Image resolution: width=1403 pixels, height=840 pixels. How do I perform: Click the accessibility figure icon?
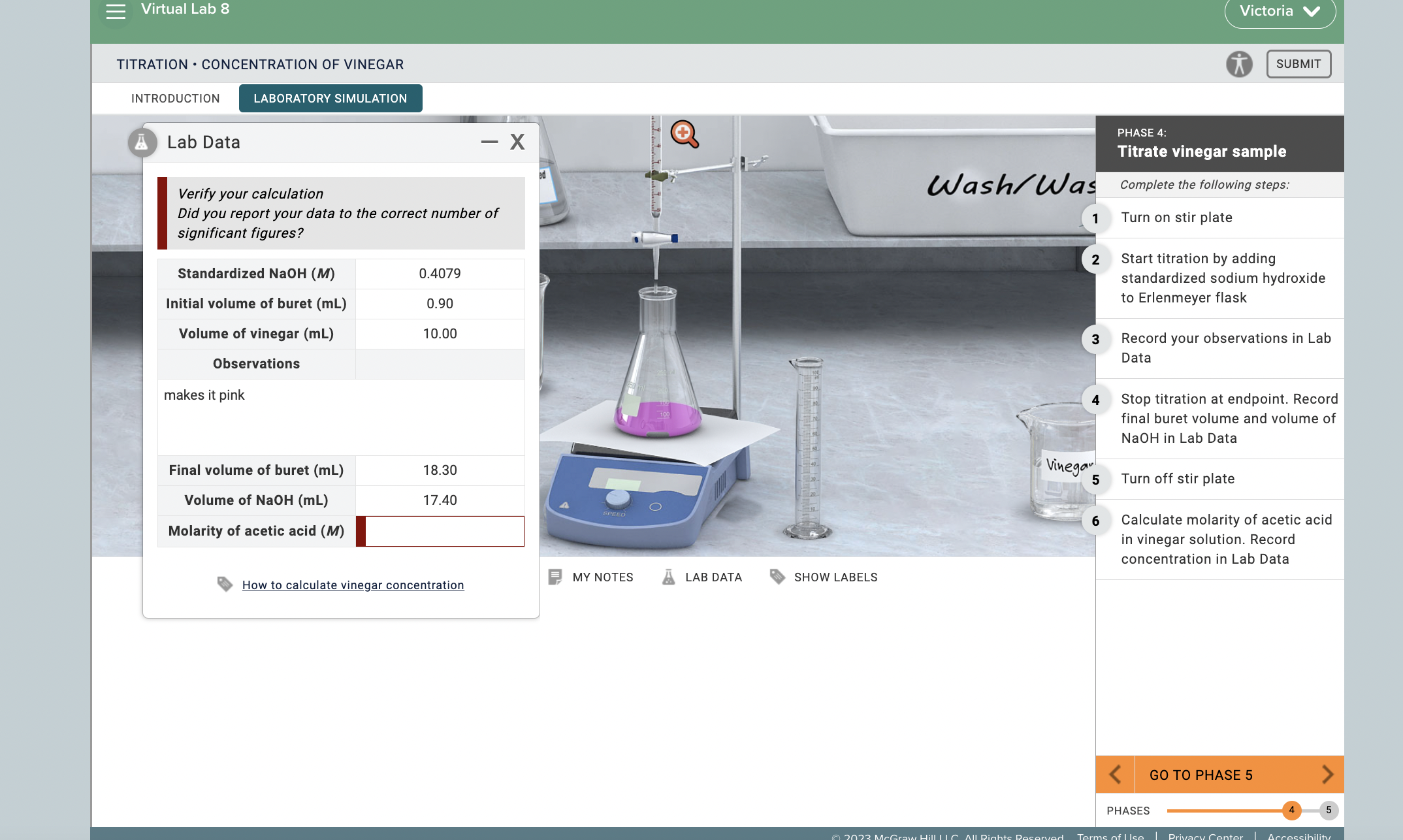(x=1239, y=64)
